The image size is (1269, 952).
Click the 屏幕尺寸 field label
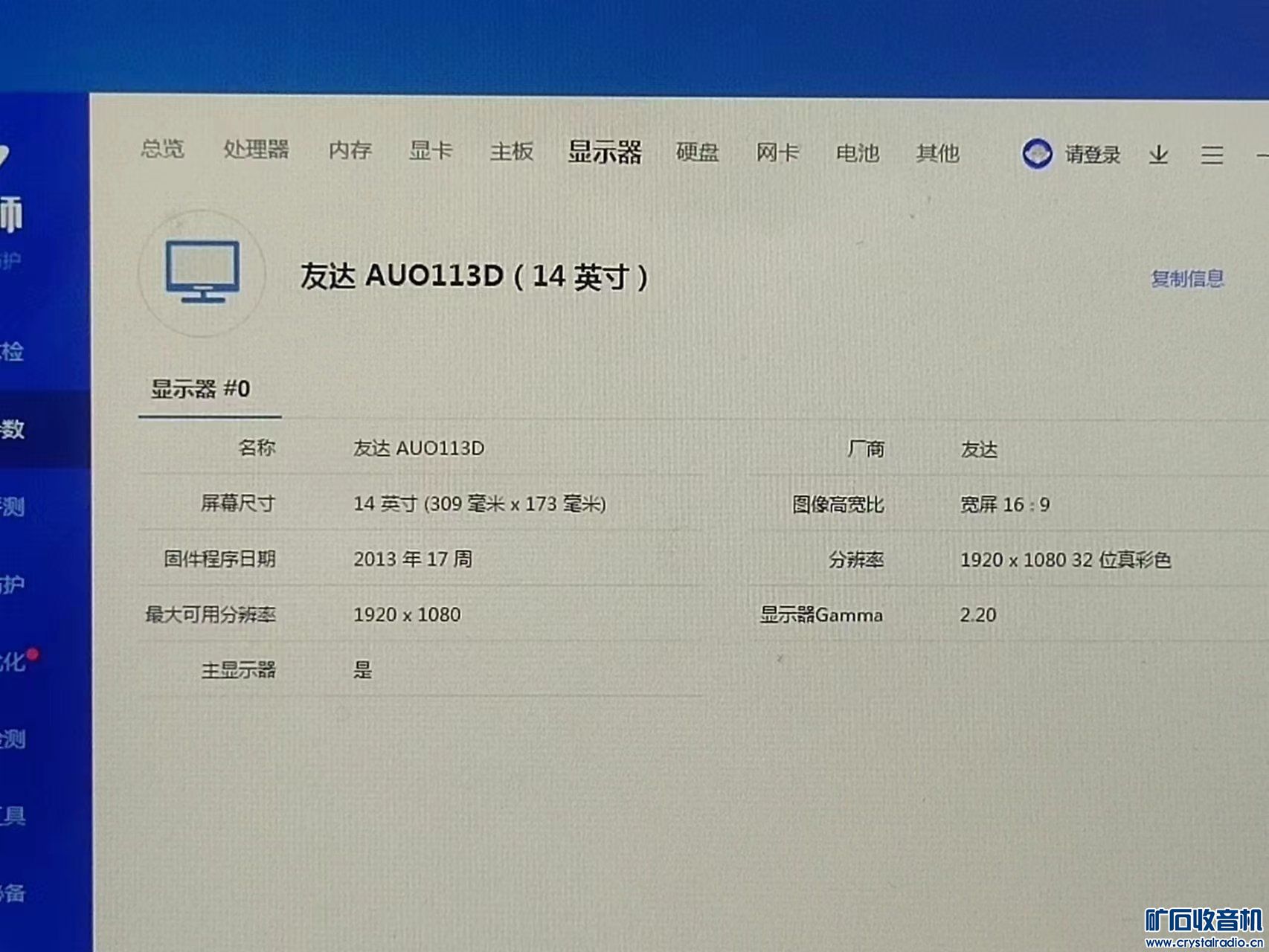(x=238, y=504)
